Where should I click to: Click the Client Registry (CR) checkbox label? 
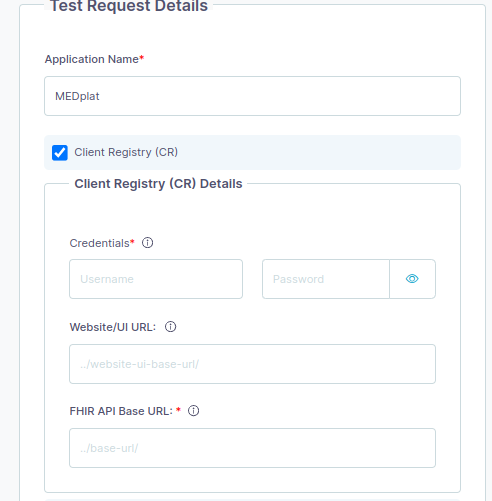[126, 152]
